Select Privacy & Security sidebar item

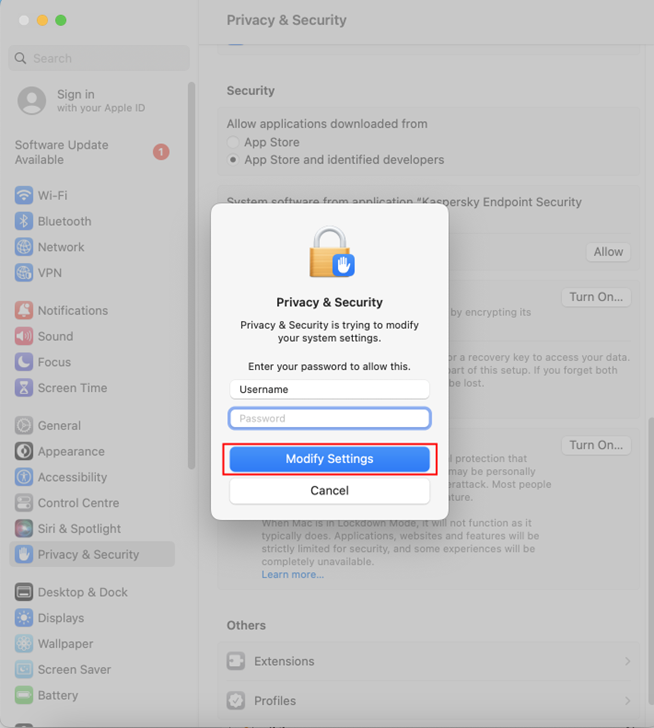[88, 555]
